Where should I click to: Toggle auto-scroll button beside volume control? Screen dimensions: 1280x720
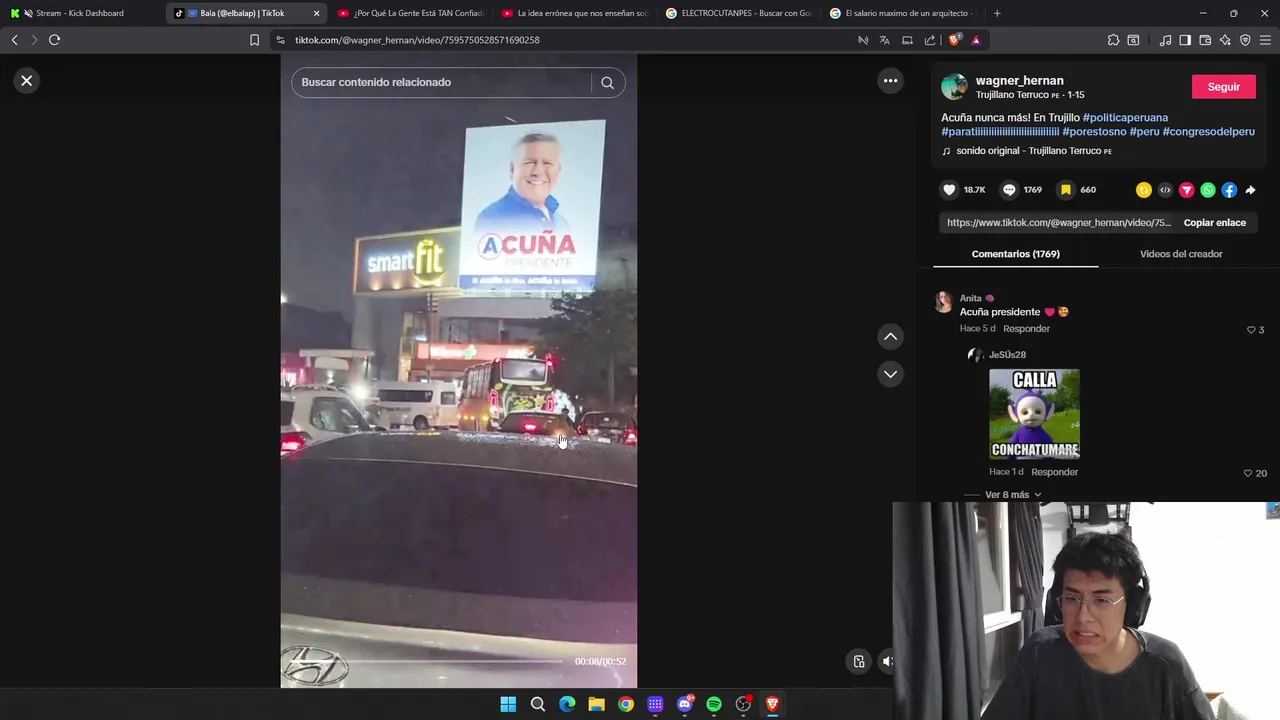coord(859,661)
